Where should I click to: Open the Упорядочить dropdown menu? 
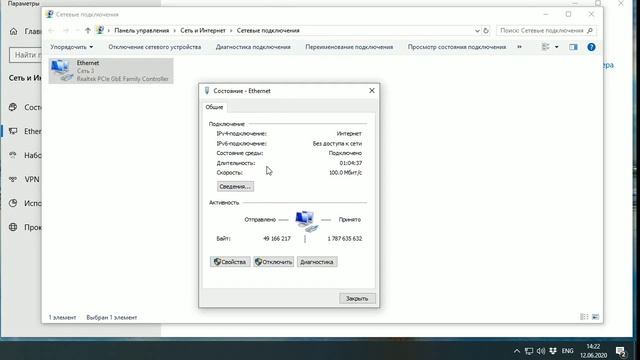click(71, 47)
